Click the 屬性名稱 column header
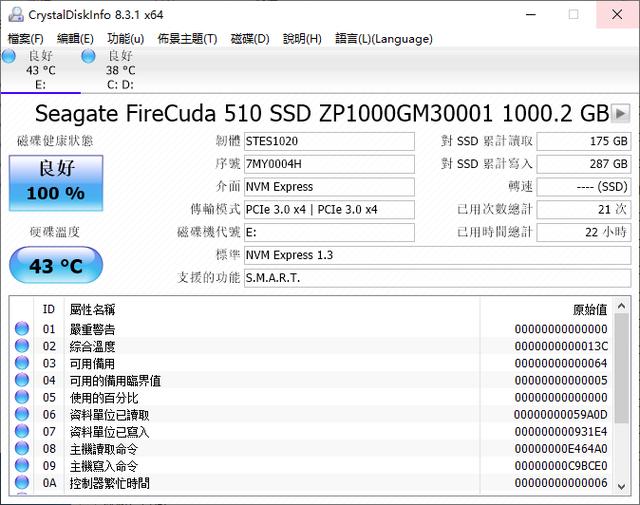The width and height of the screenshot is (640, 505). [272, 309]
